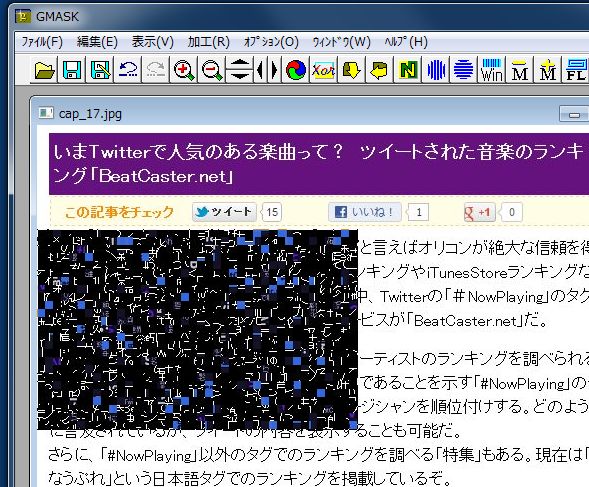Apply the XOR mask tool
Screen dimensions: 589x487
click(323, 70)
